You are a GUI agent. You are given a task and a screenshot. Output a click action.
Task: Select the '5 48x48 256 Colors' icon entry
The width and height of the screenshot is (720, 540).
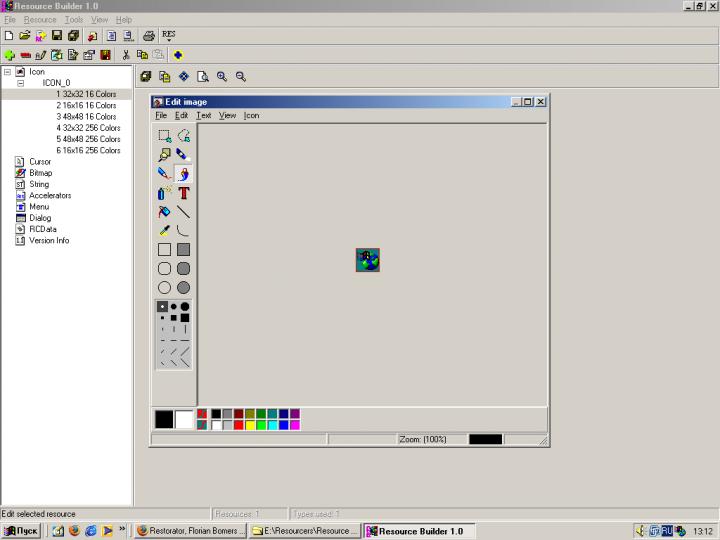pos(88,139)
